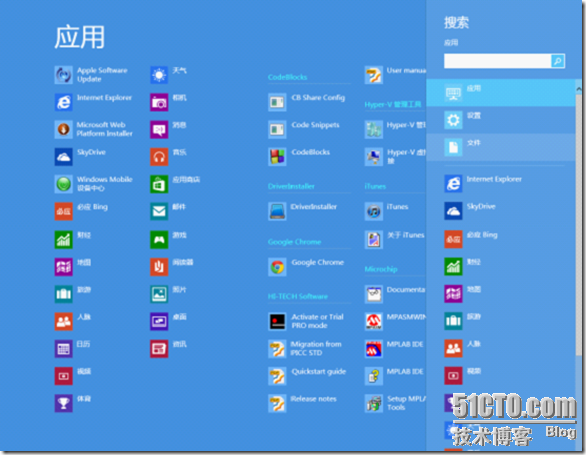Select Apps search category in panel
This screenshot has height=455, width=586.
point(501,93)
